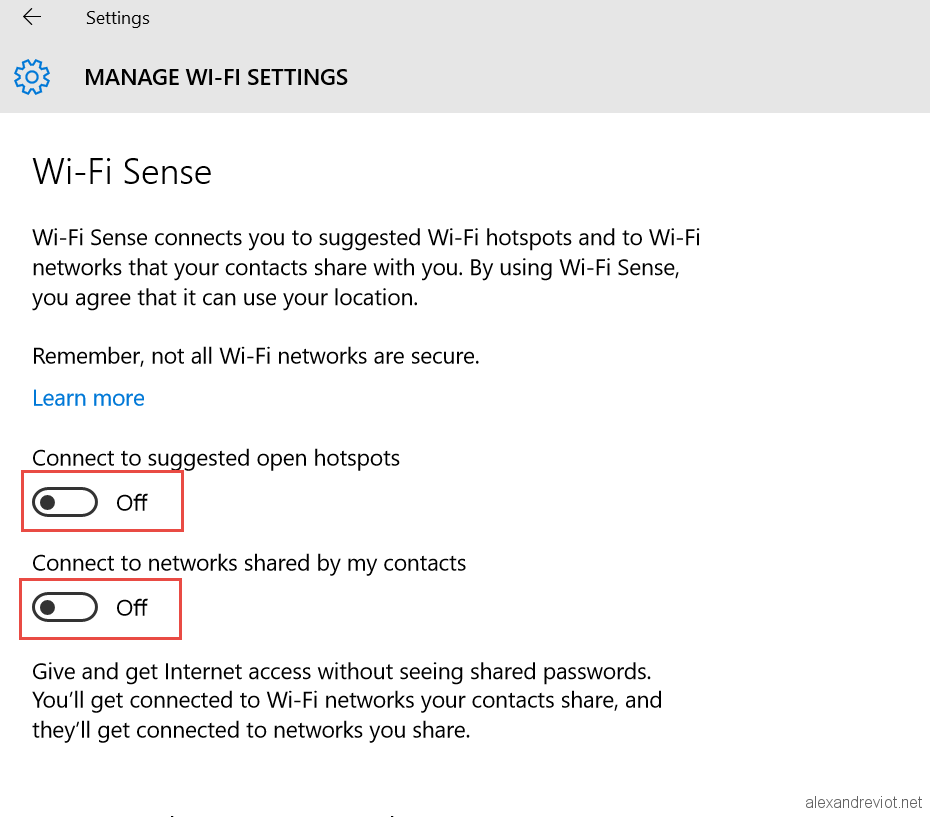Click the blue Settings gear icon
The width and height of the screenshot is (930, 817).
coord(32,77)
